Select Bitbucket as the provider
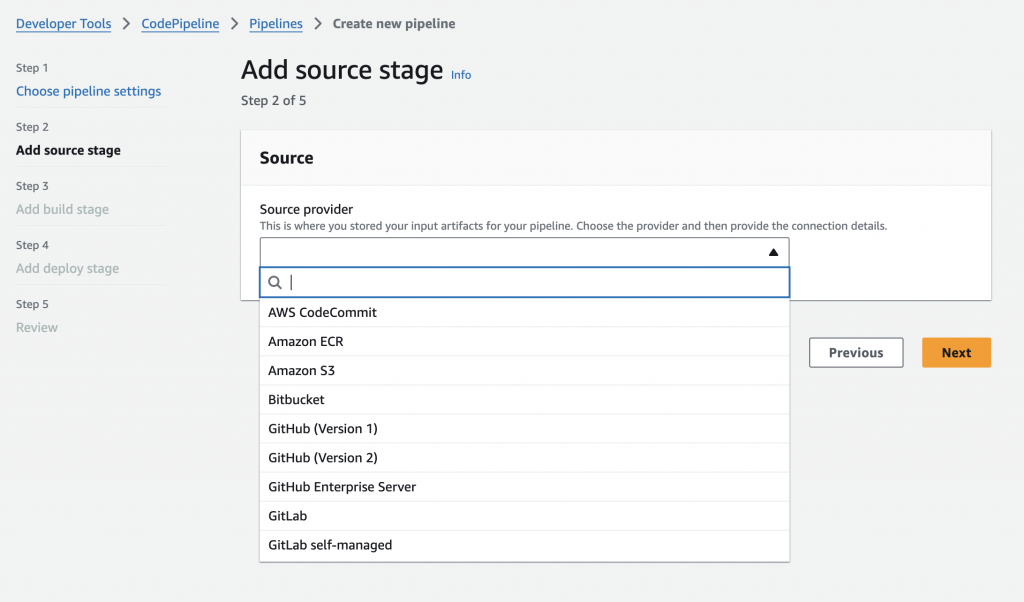The height and width of the screenshot is (602, 1024). pyautogui.click(x=296, y=400)
